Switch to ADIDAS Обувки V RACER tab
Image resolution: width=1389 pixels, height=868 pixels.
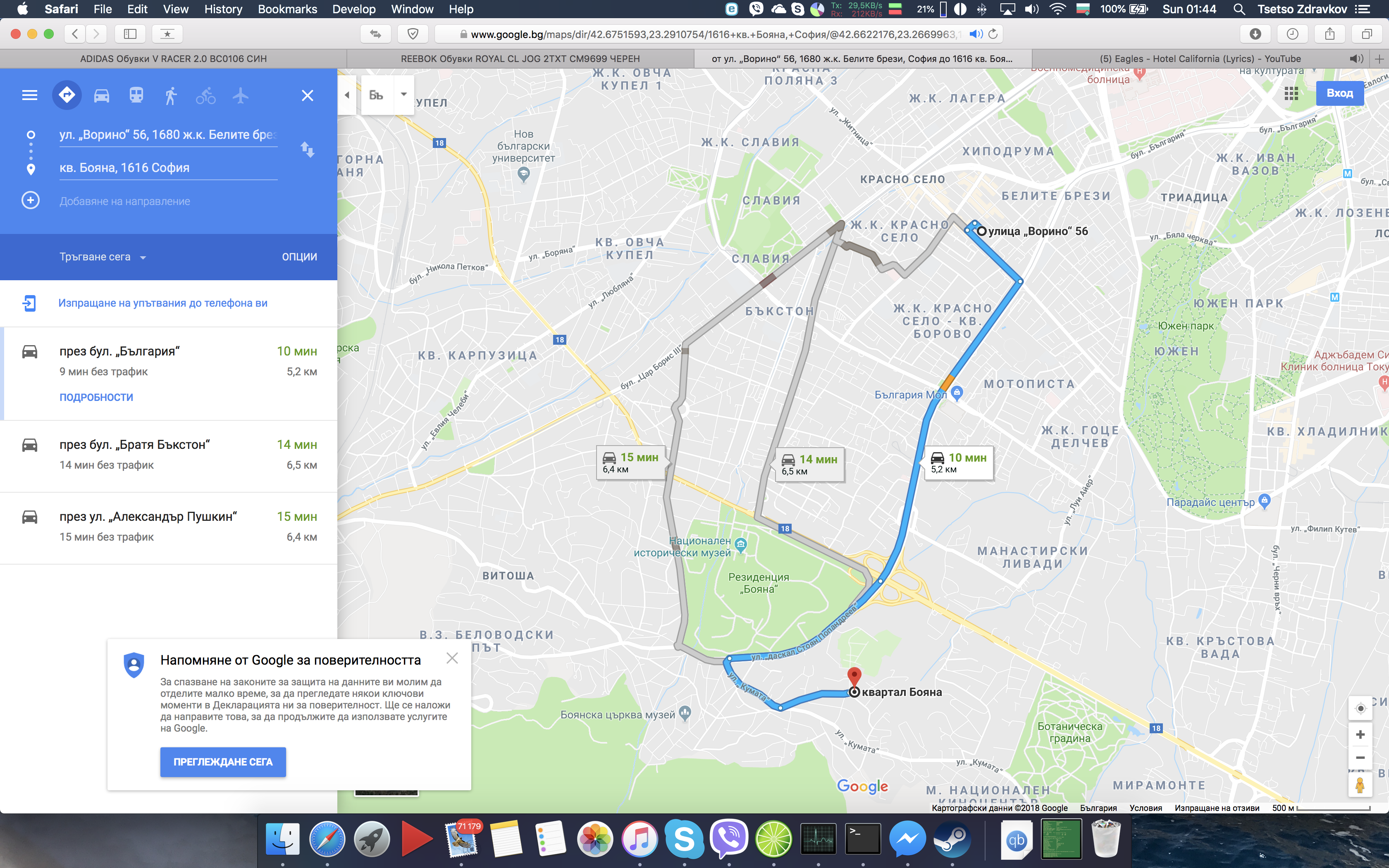(x=173, y=59)
